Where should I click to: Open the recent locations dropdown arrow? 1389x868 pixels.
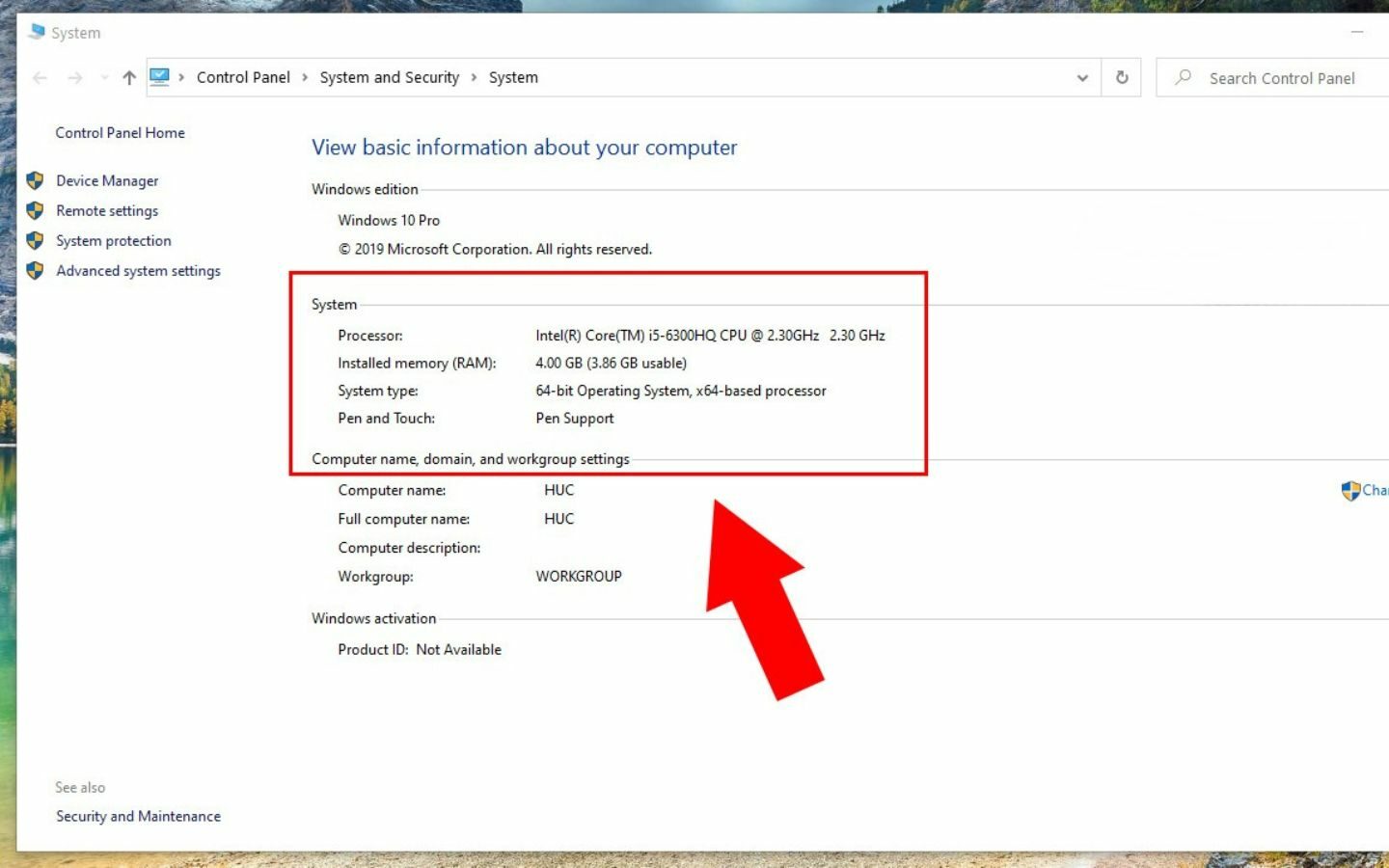click(x=104, y=78)
